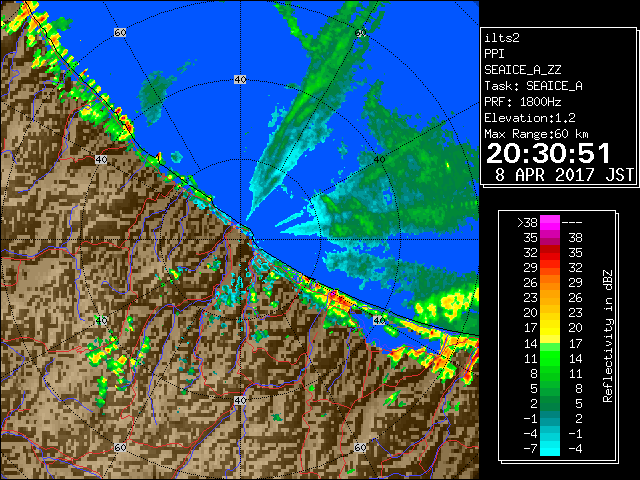The width and height of the screenshot is (640, 480).
Task: Click the magenta ">38" legend color band
Action: coord(550,222)
